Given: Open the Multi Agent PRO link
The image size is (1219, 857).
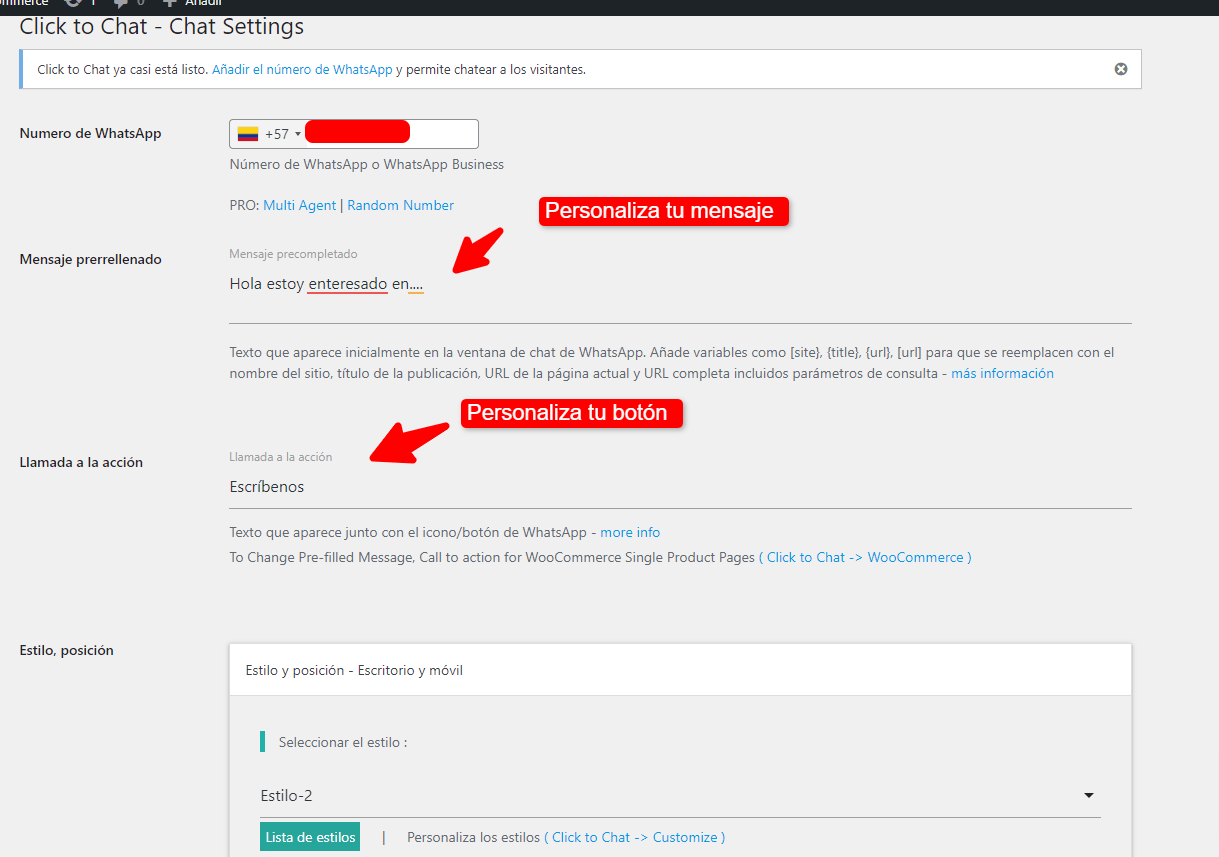Looking at the screenshot, I should coord(299,205).
